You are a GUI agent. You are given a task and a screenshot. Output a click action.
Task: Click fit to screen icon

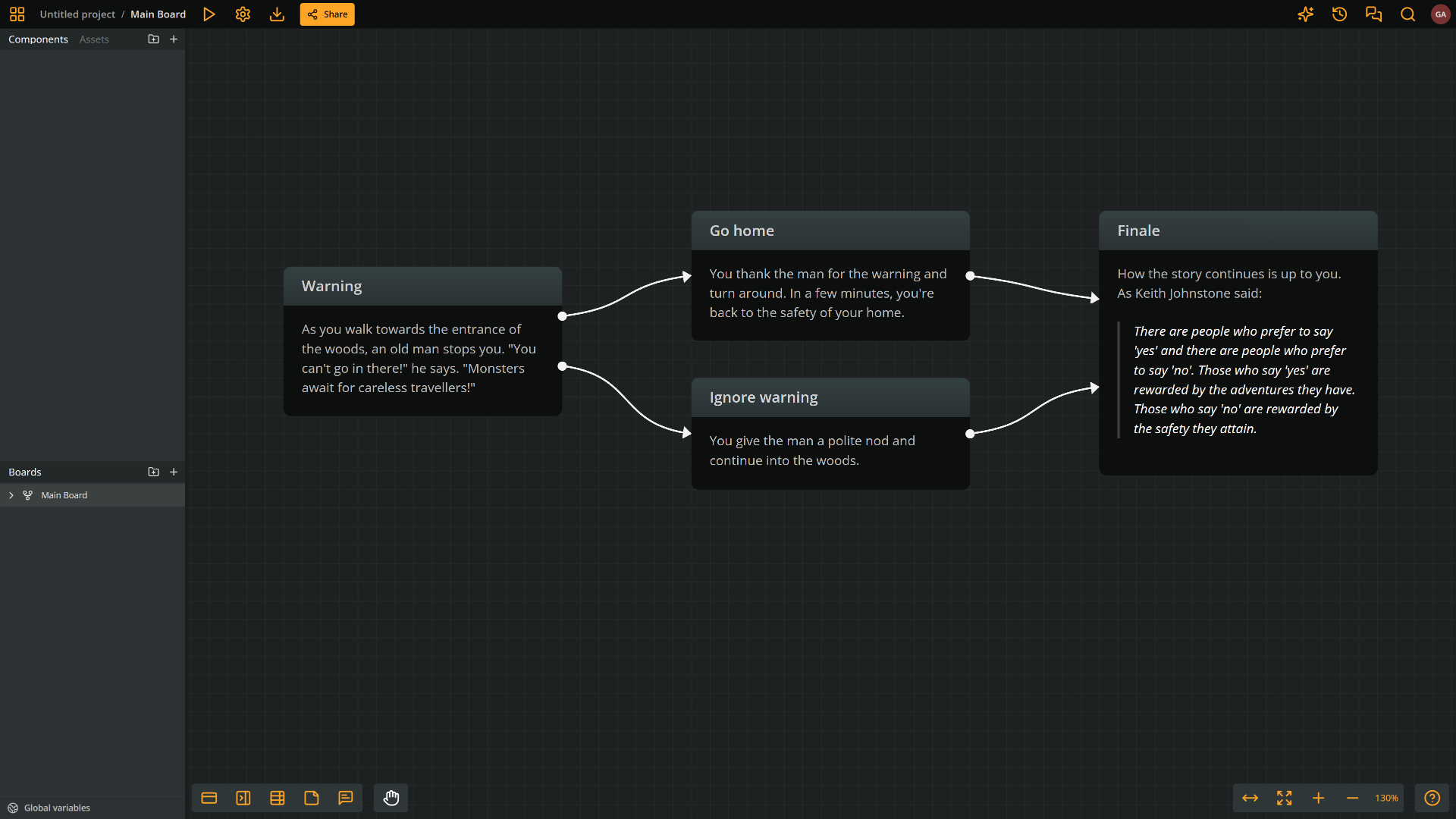coord(1284,798)
